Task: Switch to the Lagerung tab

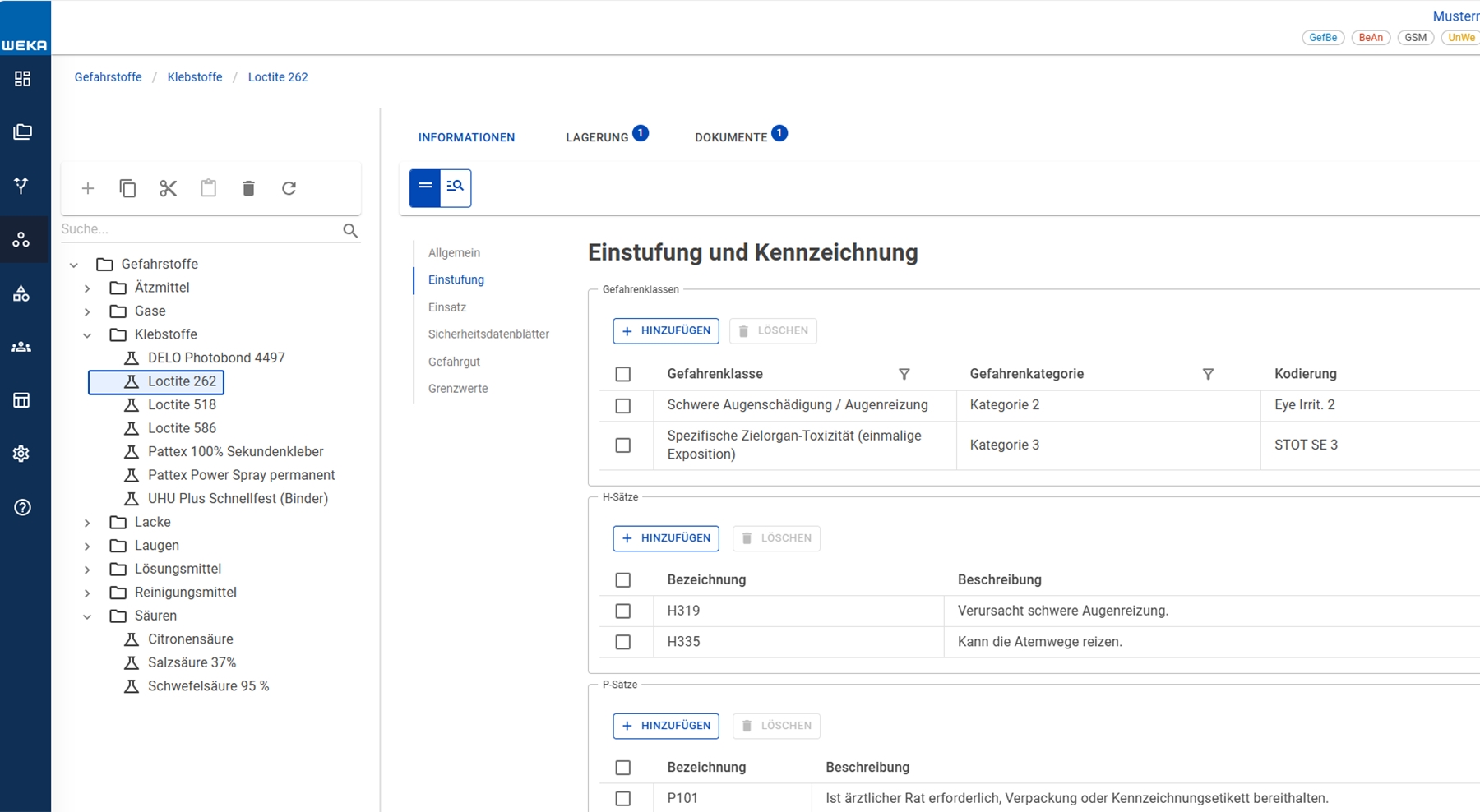Action: click(x=597, y=137)
